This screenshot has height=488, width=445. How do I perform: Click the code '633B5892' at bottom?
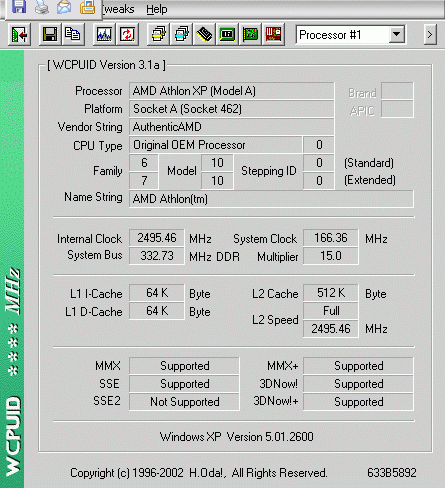coord(392,473)
